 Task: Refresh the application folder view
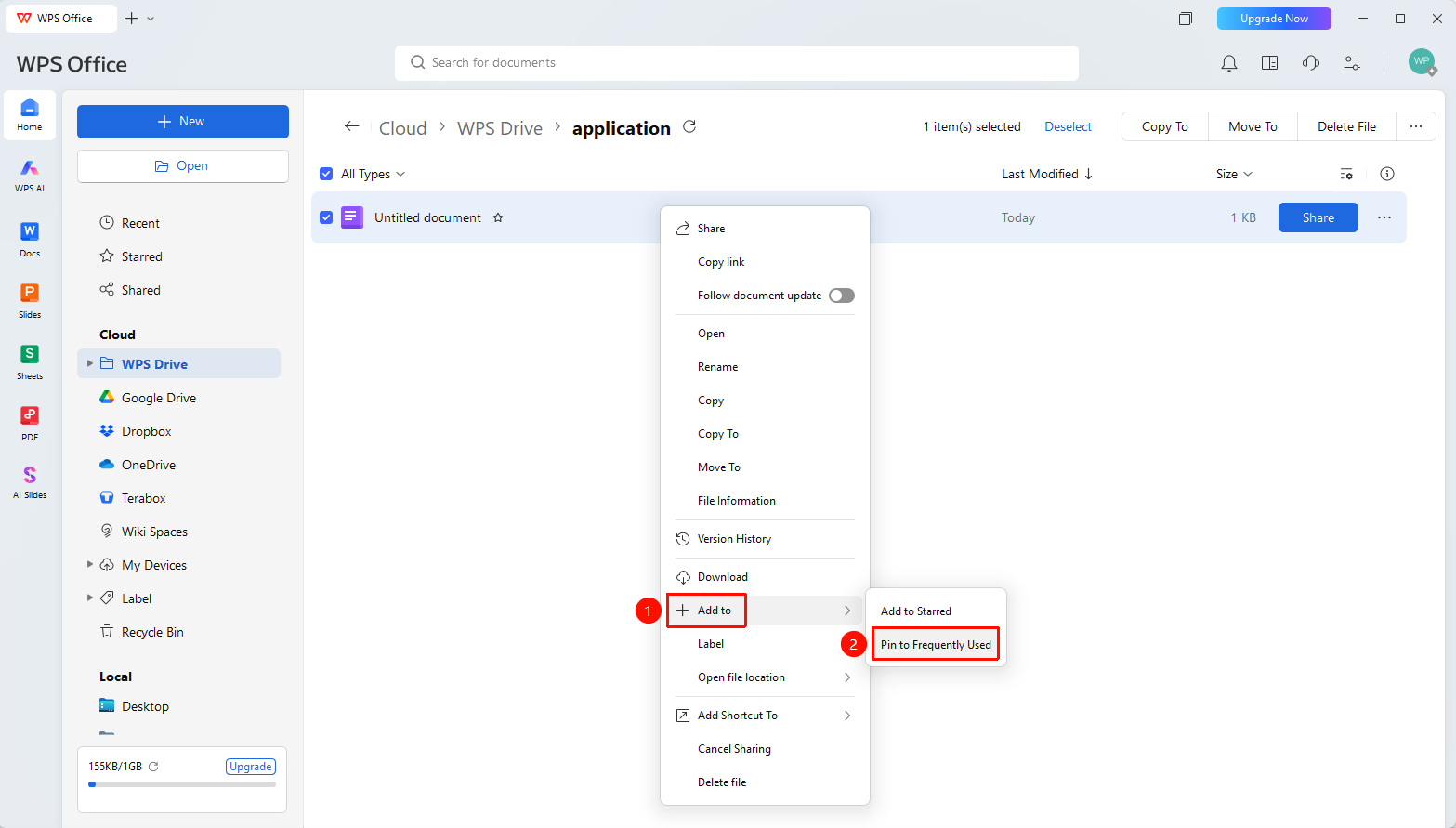[x=689, y=126]
